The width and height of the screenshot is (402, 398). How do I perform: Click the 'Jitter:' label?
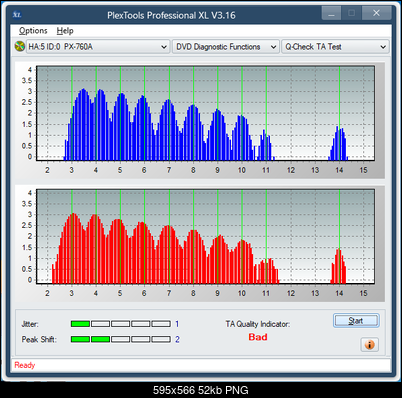point(30,324)
